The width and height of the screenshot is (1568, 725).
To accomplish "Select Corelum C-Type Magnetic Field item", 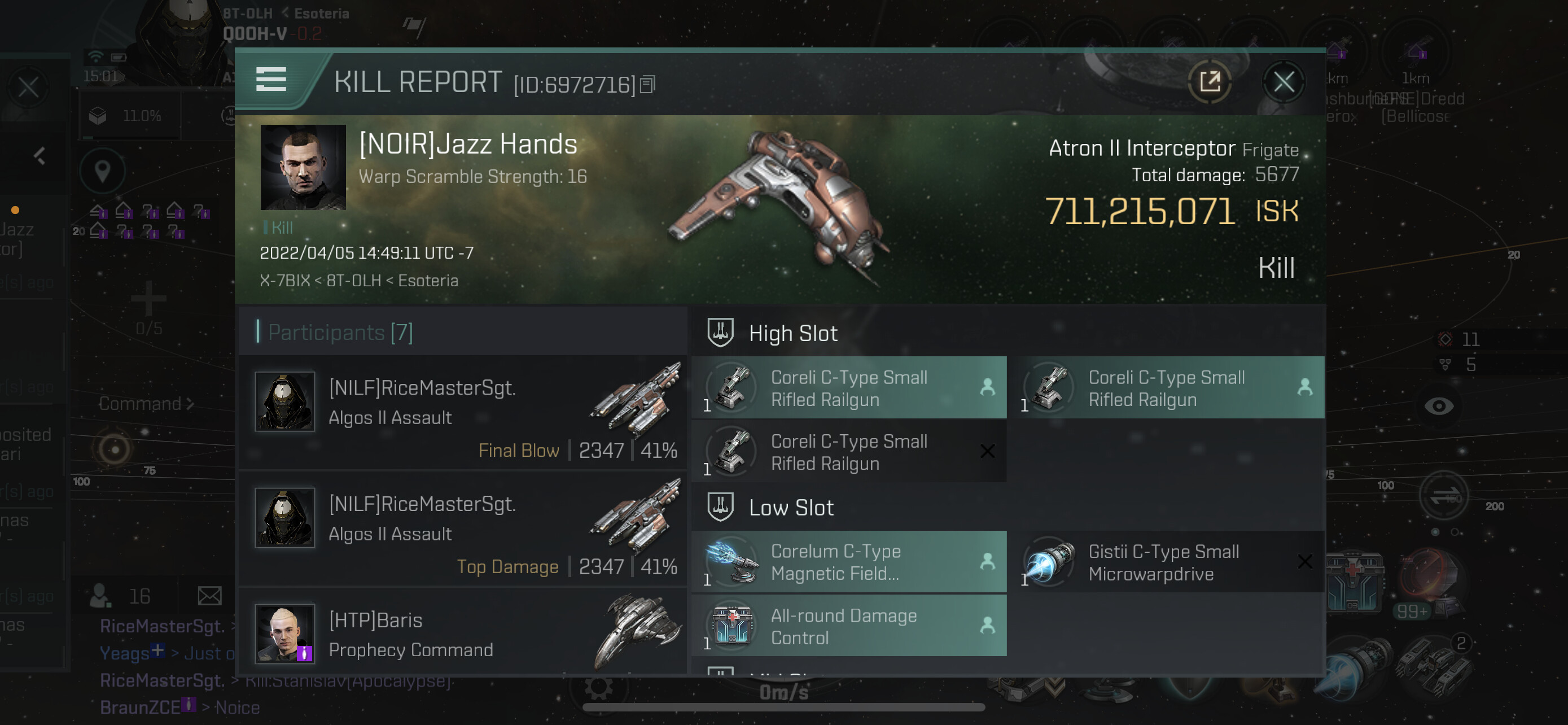I will (x=849, y=562).
